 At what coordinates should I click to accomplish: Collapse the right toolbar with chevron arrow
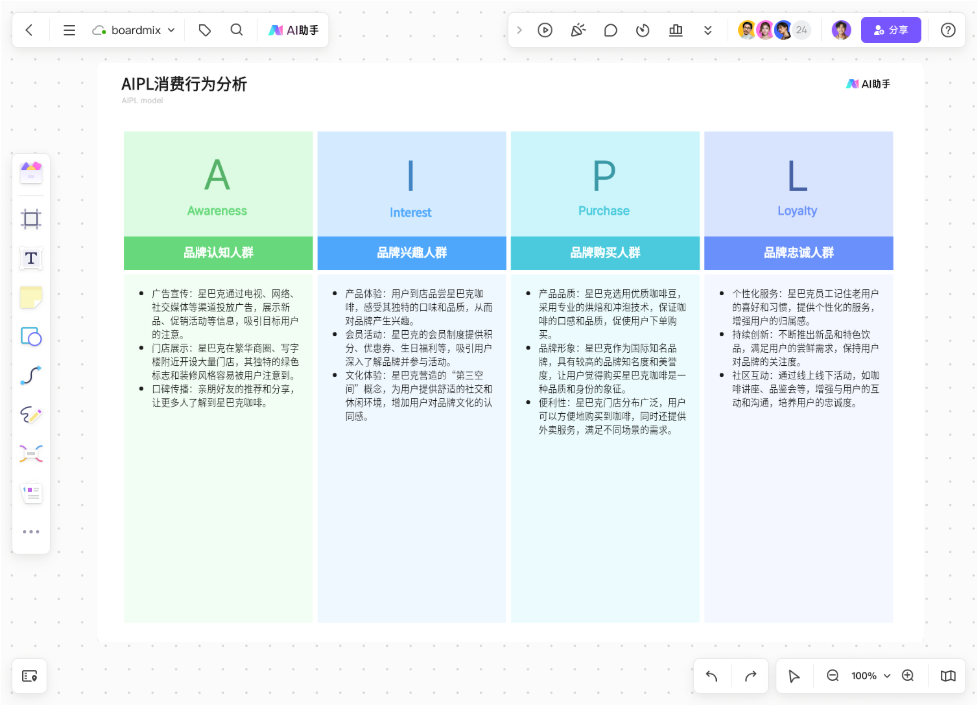coord(519,30)
